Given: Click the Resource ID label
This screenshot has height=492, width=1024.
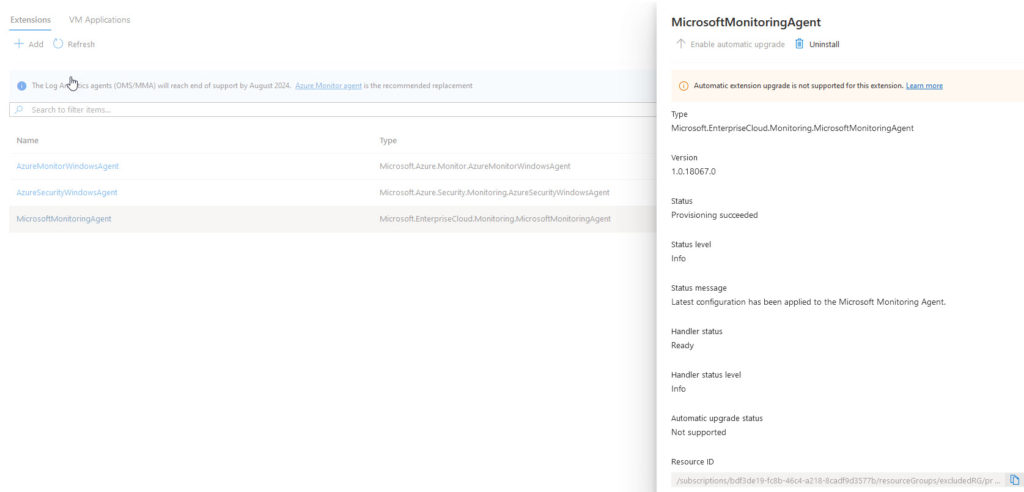Looking at the screenshot, I should point(692,462).
